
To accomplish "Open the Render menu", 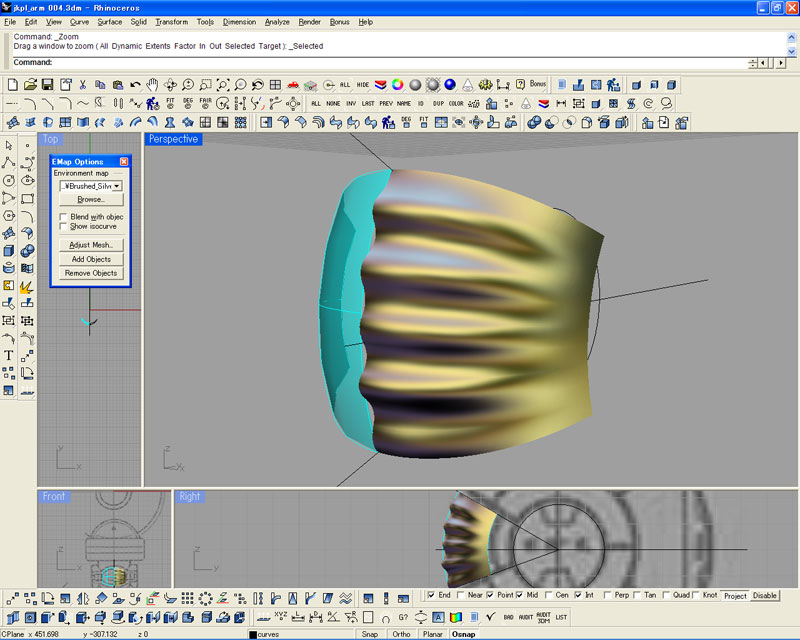I will [x=310, y=22].
